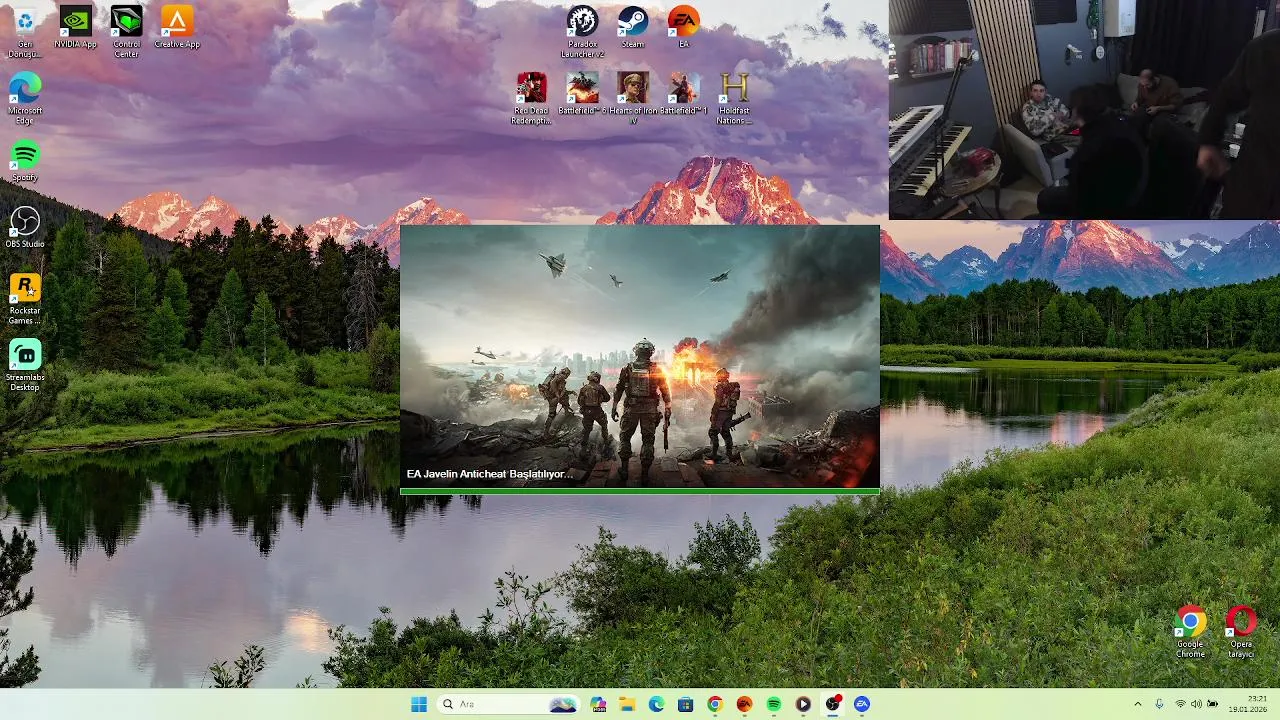This screenshot has height=720, width=1280.
Task: Click the 'EA Javelin Anticheat Başlatılıyor...' text
Action: 490,474
